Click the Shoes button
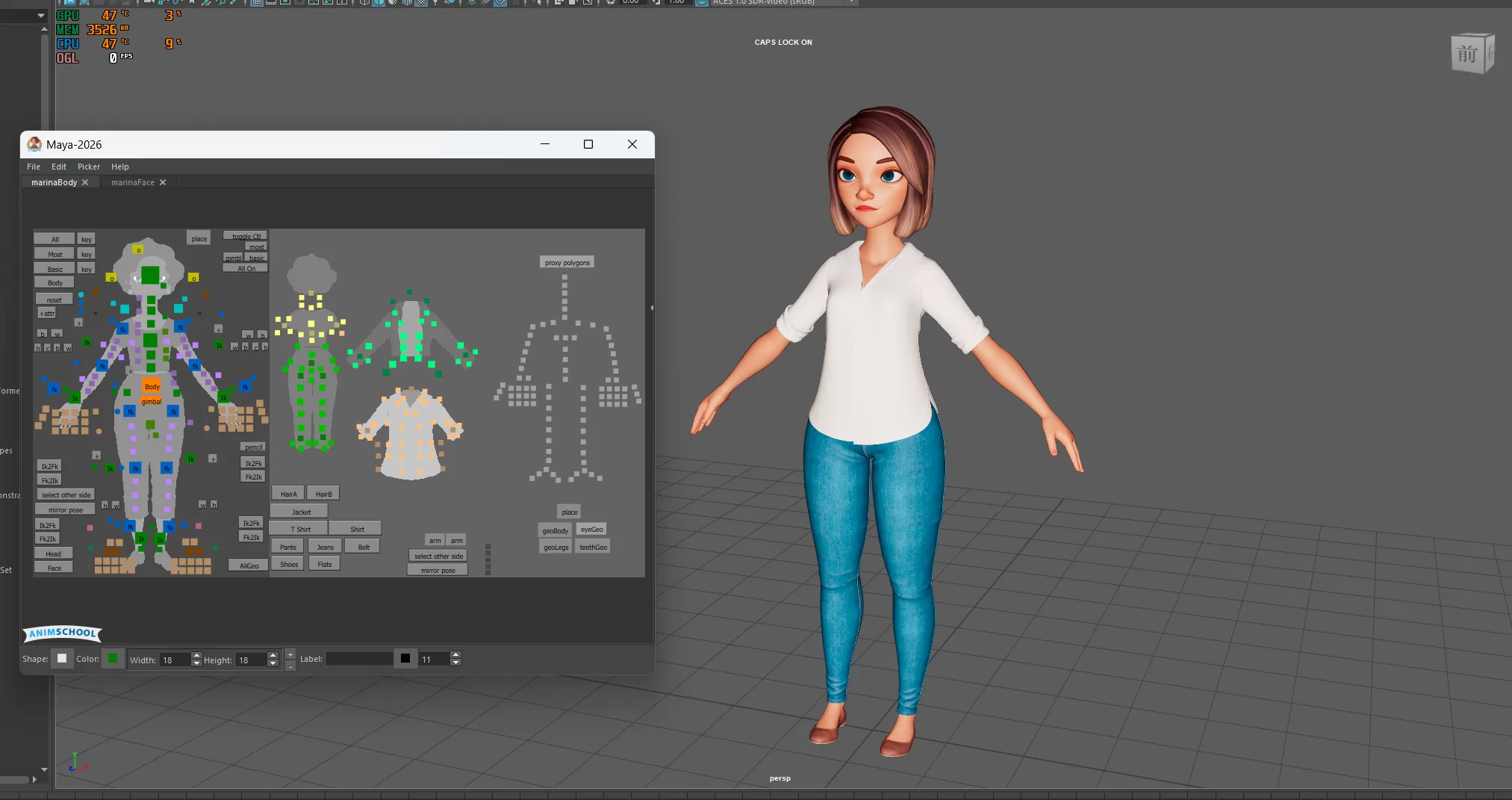This screenshot has width=1512, height=800. coord(288,564)
